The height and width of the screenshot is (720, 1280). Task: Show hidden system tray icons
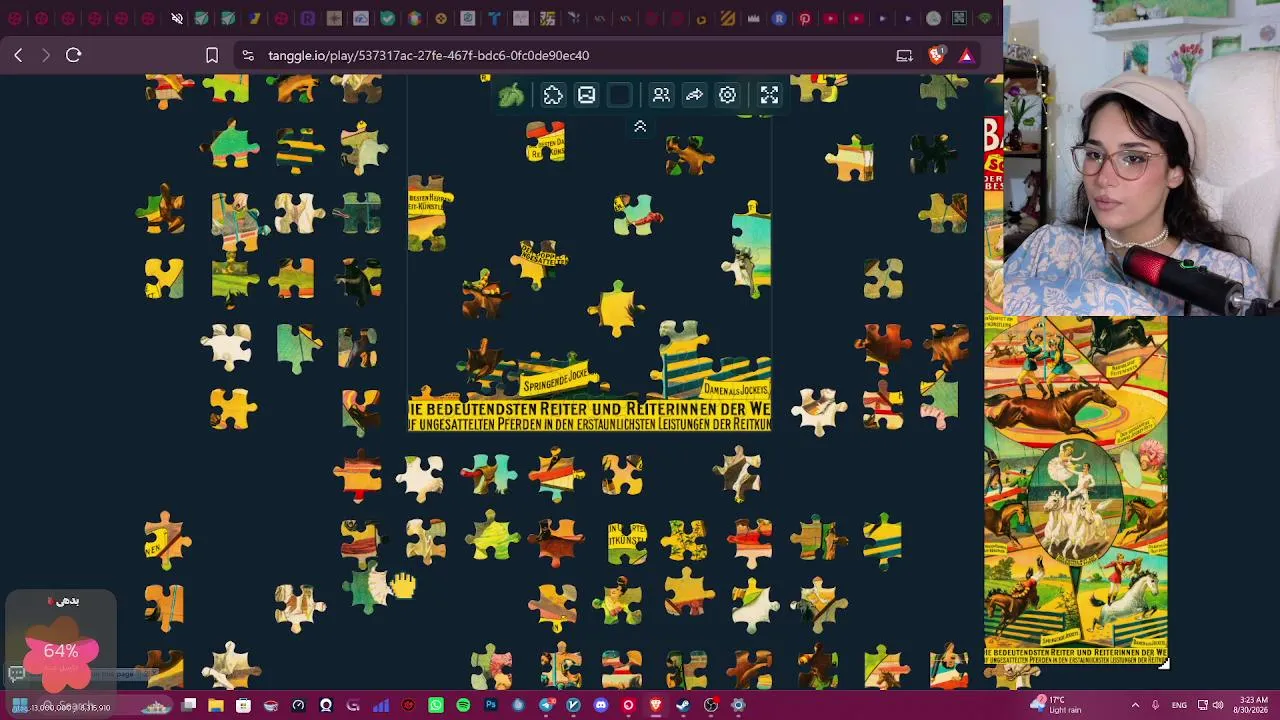[x=1134, y=705]
